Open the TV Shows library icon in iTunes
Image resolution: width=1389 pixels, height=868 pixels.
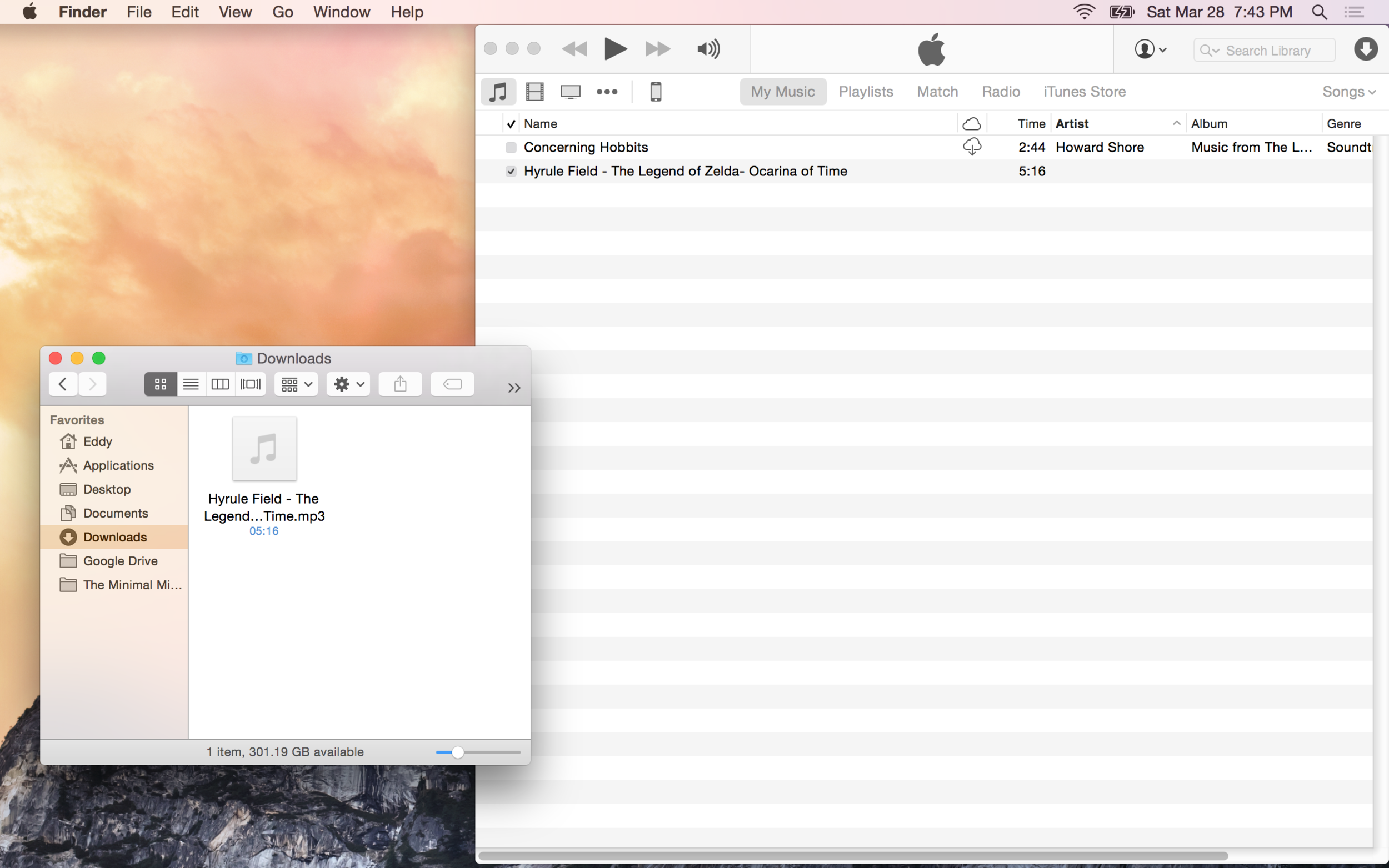(570, 92)
